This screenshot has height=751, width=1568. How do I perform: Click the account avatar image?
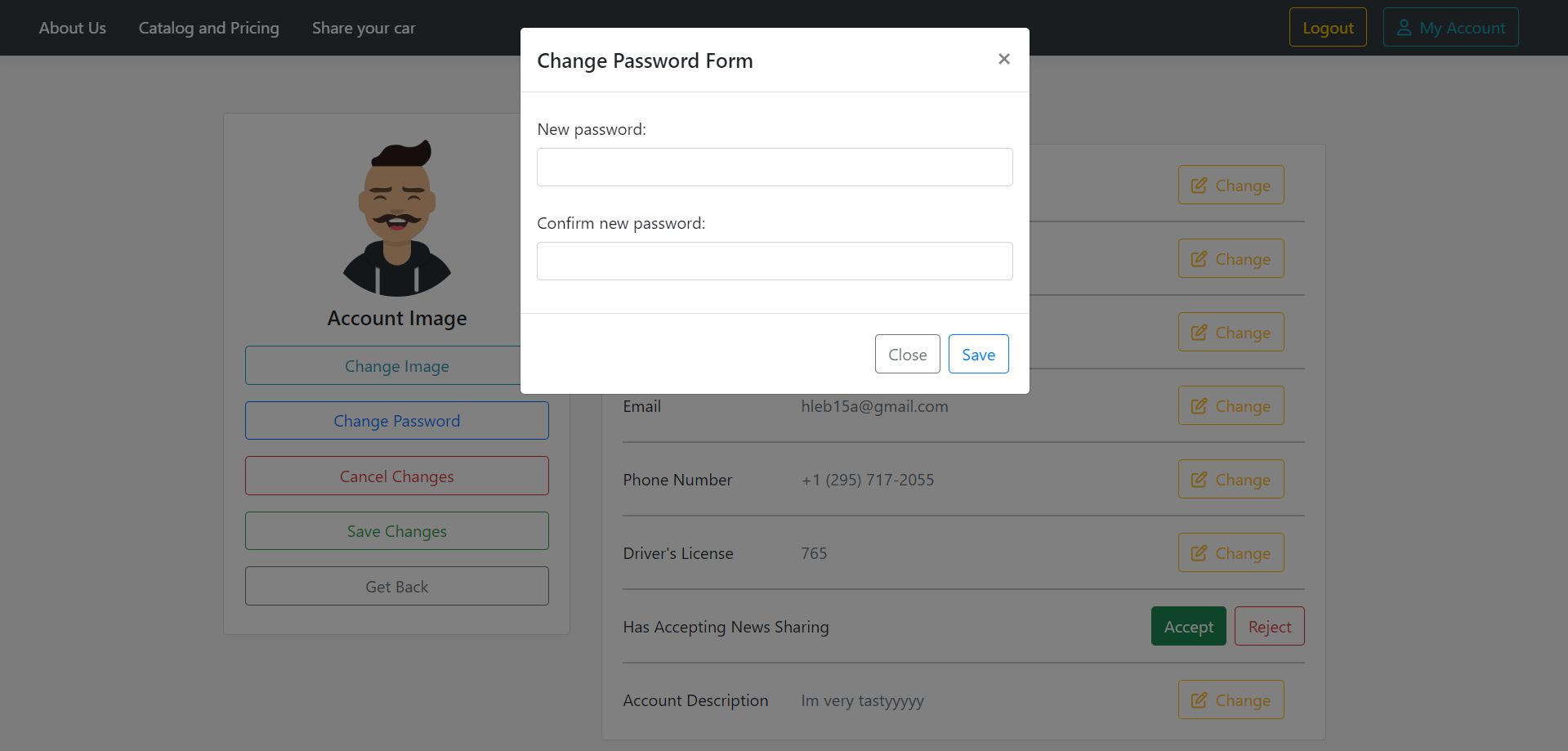click(397, 218)
